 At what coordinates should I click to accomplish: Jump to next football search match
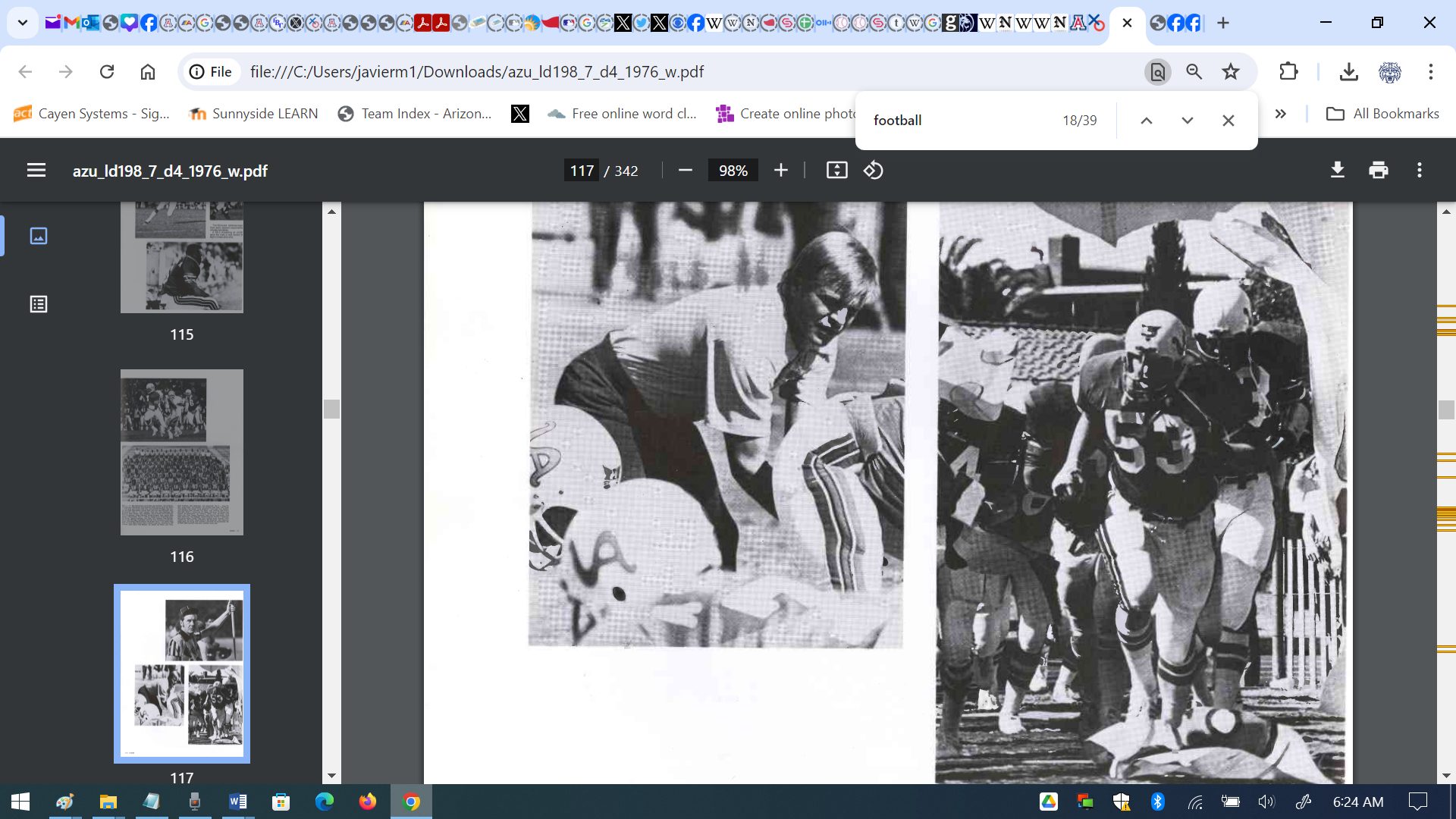pyautogui.click(x=1188, y=121)
